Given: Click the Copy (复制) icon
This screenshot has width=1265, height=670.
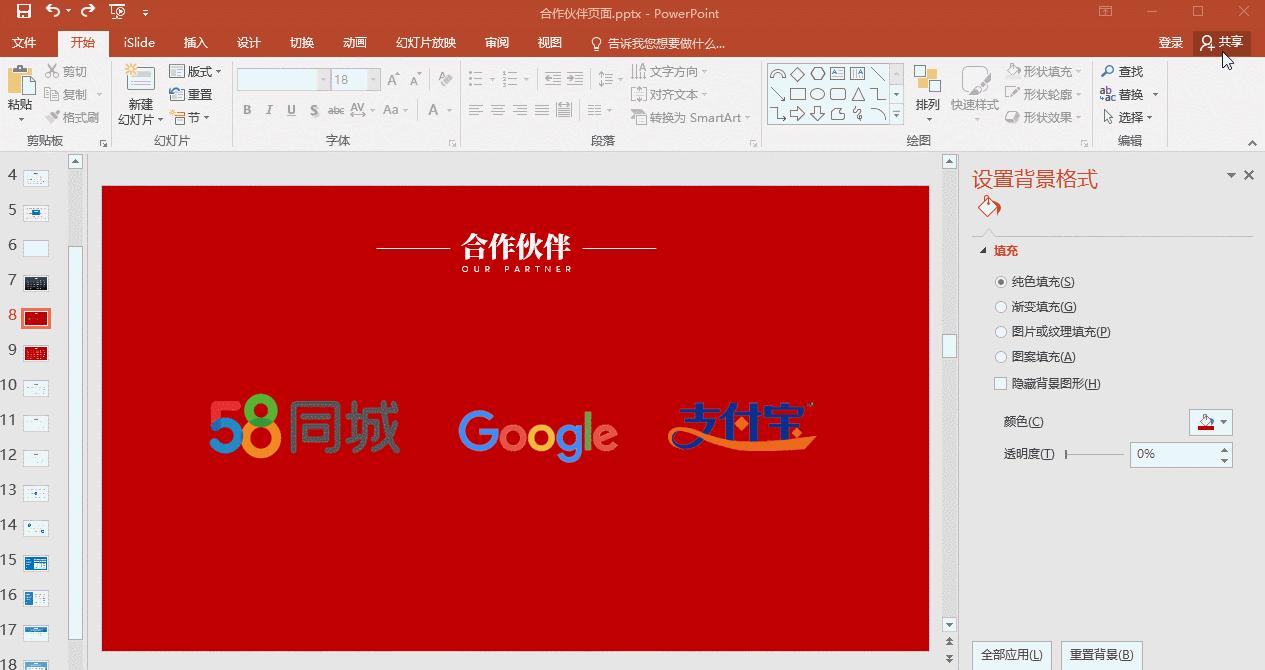Looking at the screenshot, I should tap(53, 94).
